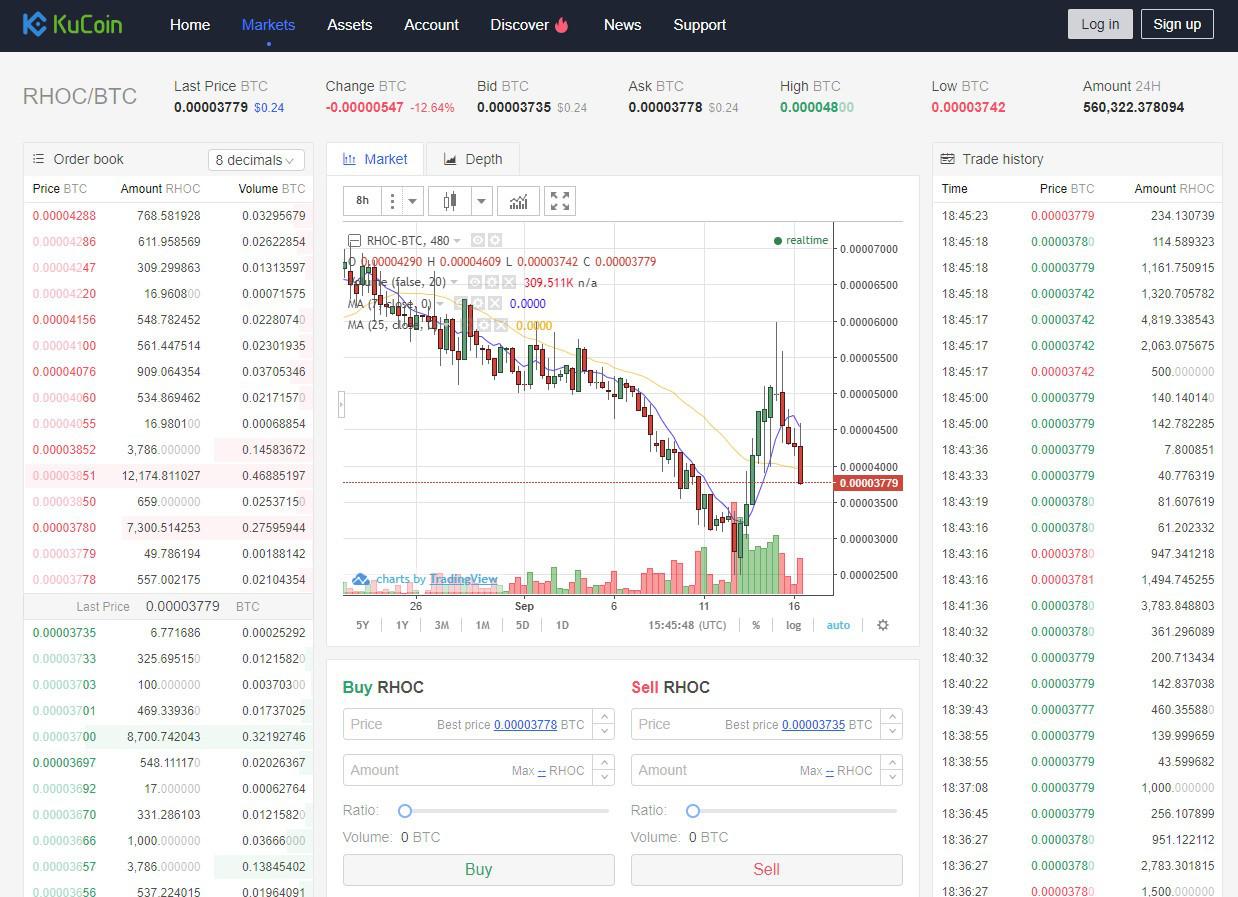Expand the RHOC-BTC, 480 legend dropdown
The width and height of the screenshot is (1238, 897).
pyautogui.click(x=457, y=241)
